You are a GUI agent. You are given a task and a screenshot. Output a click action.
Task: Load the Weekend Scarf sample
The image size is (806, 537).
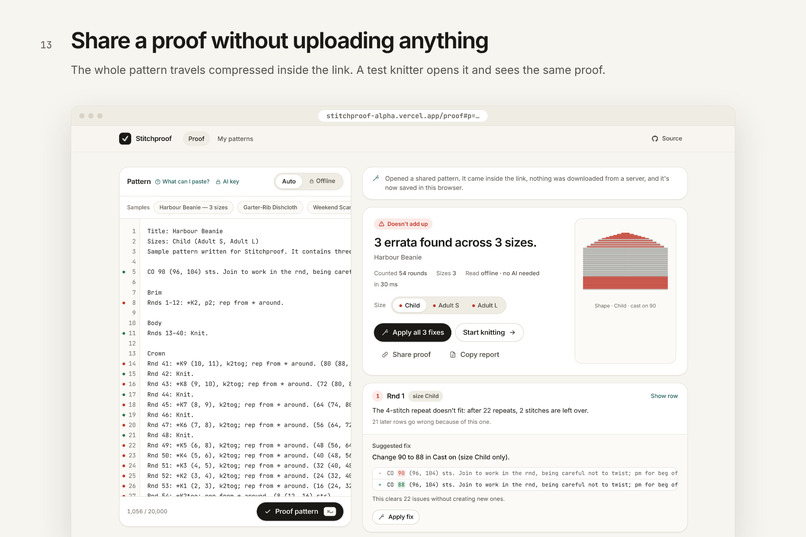point(329,208)
